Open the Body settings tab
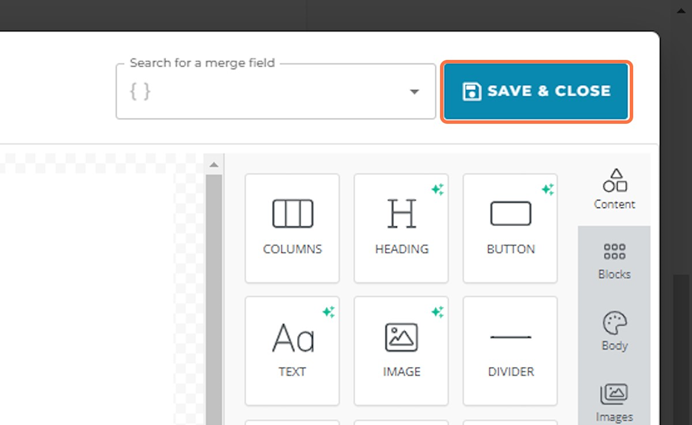The height and width of the screenshot is (425, 692). coord(614,331)
